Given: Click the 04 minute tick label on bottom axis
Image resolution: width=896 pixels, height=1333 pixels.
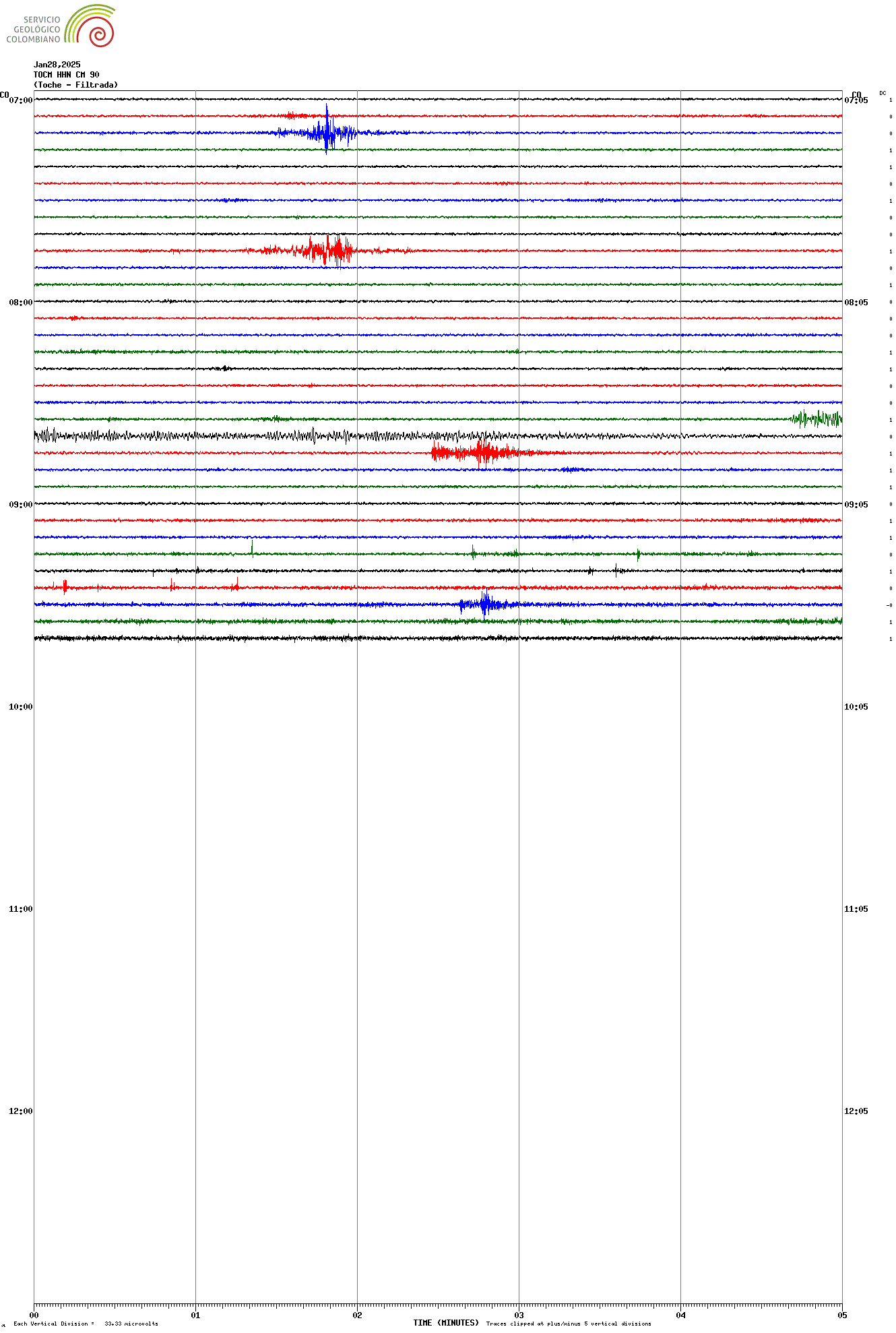Looking at the screenshot, I should tap(680, 1315).
